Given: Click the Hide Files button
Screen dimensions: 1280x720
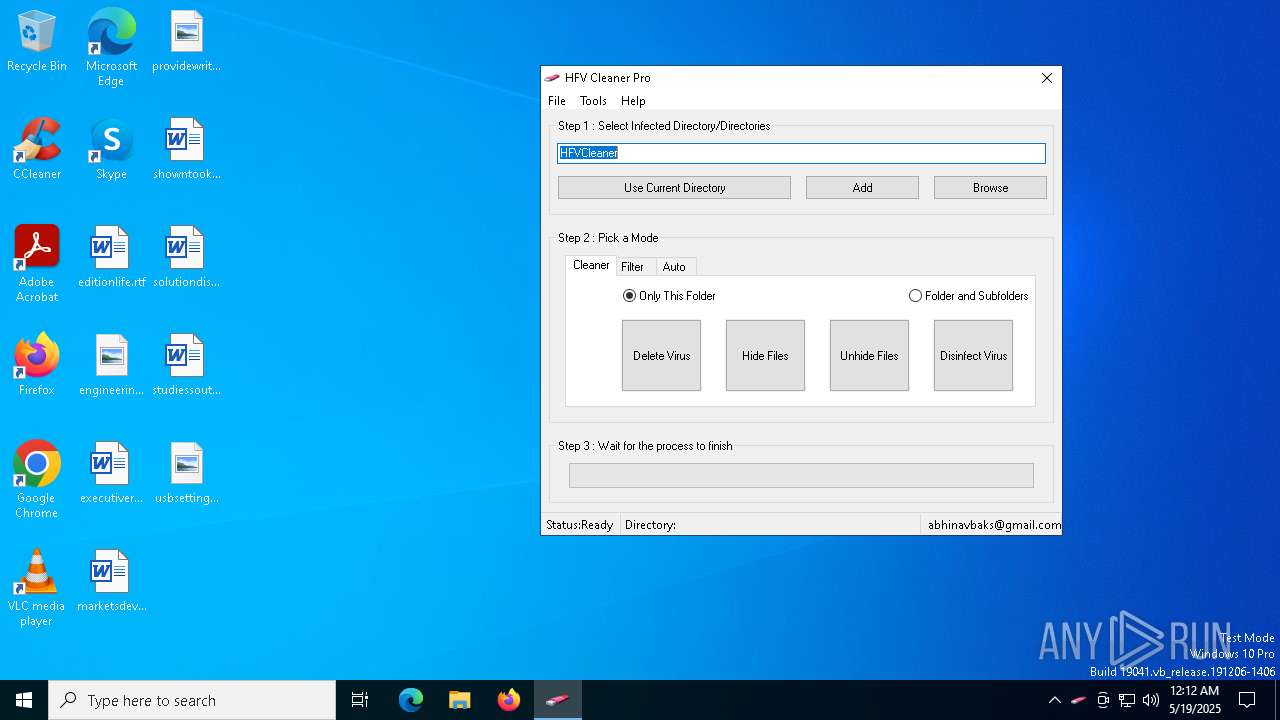Looking at the screenshot, I should click(765, 356).
